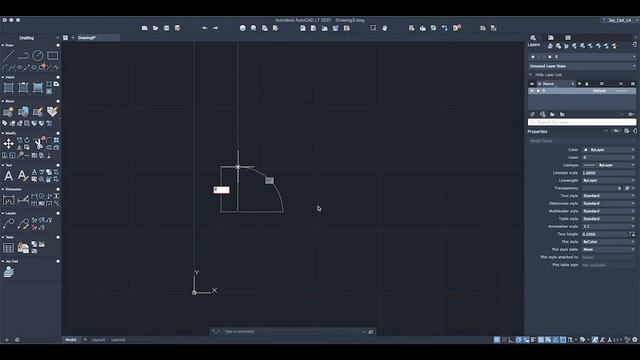The height and width of the screenshot is (360, 640).
Task: Insert a Table with the Table tool
Action: 9,247
